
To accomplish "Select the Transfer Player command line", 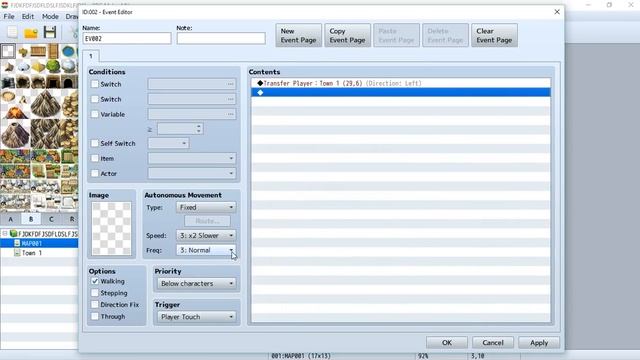I will pos(401,83).
